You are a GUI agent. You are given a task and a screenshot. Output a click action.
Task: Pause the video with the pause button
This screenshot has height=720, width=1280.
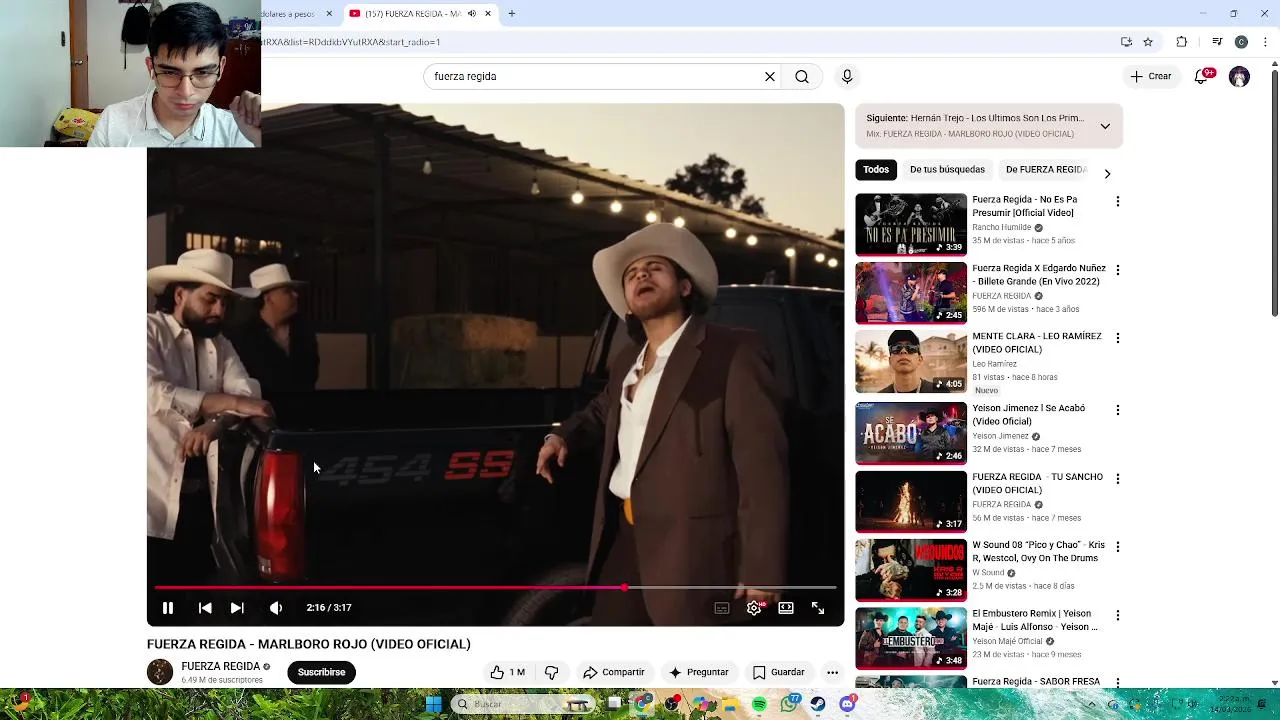168,608
